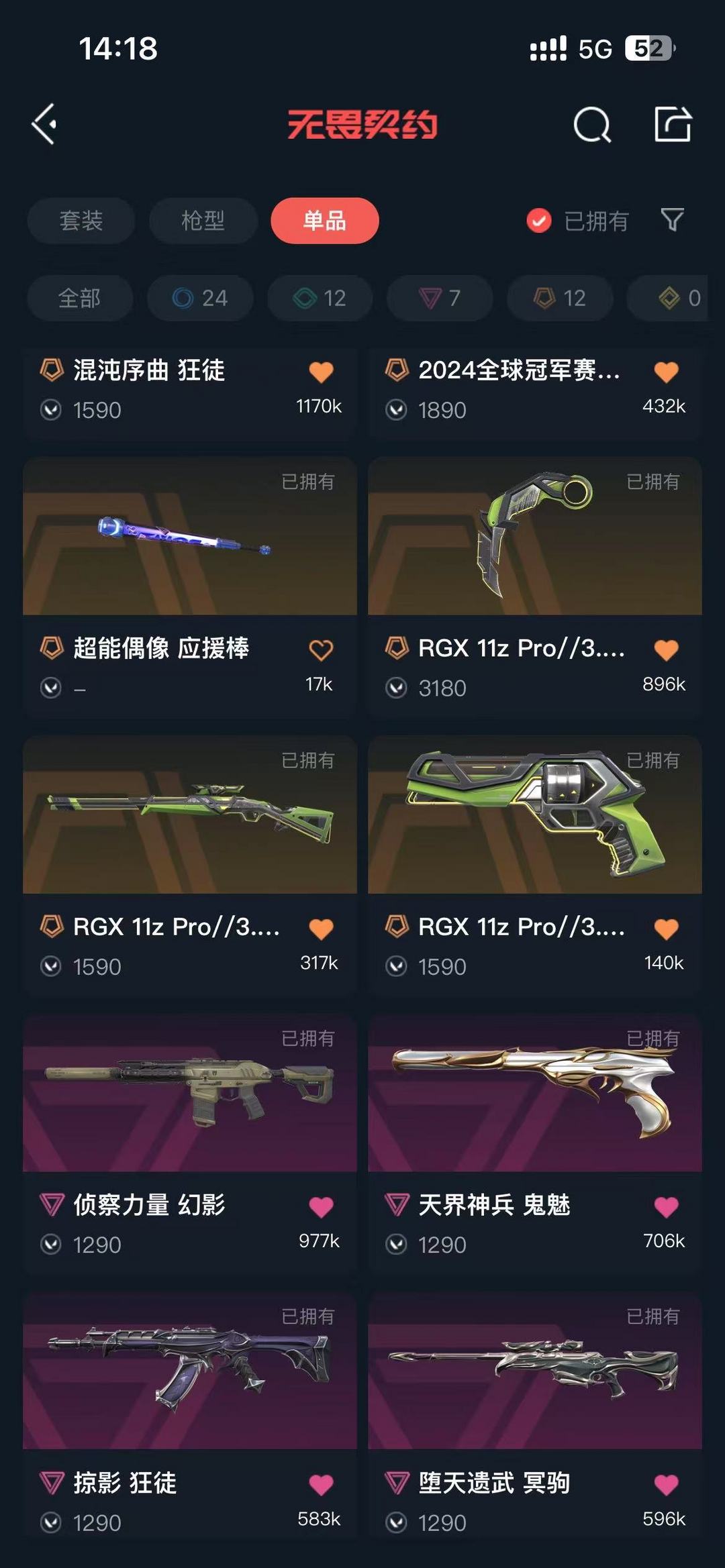Open the RGX 11z Pro karambit image
The image size is (725, 1568).
point(535,536)
